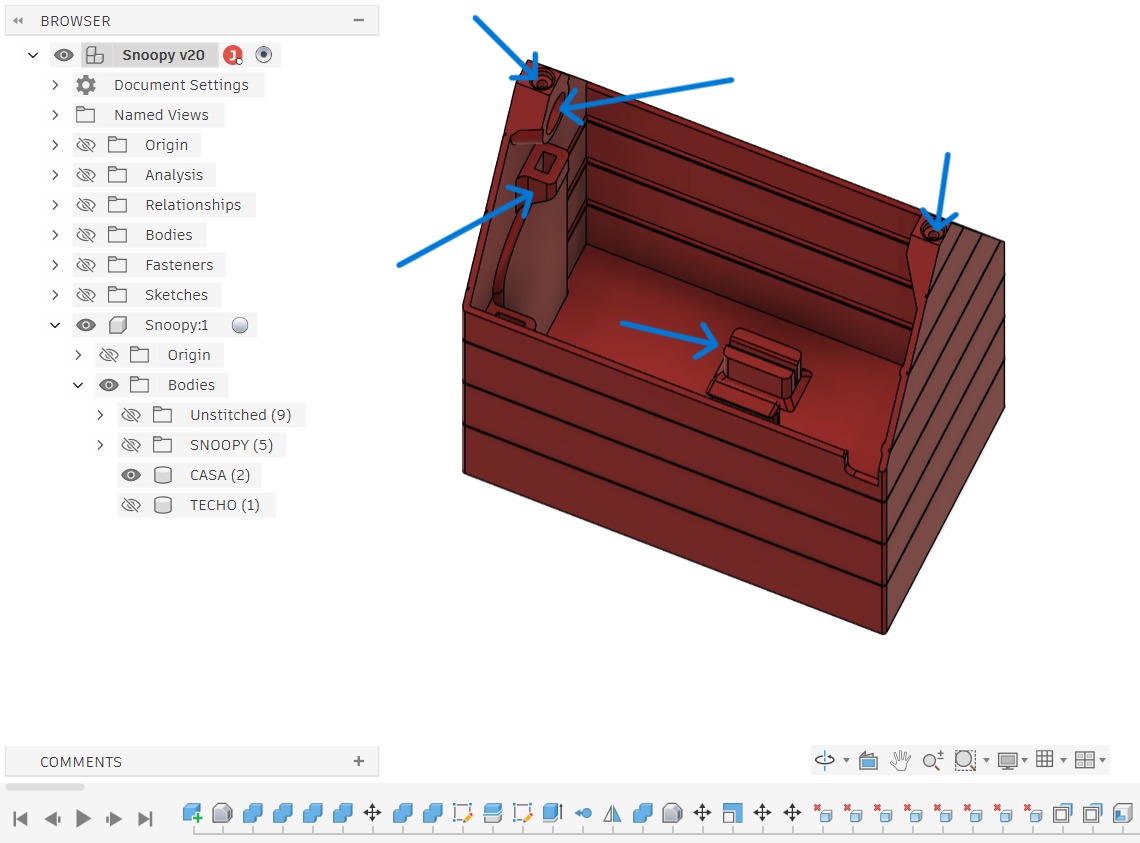Click the Snoopy v20 component icon
Screen dimensions: 1140x843
(95, 55)
